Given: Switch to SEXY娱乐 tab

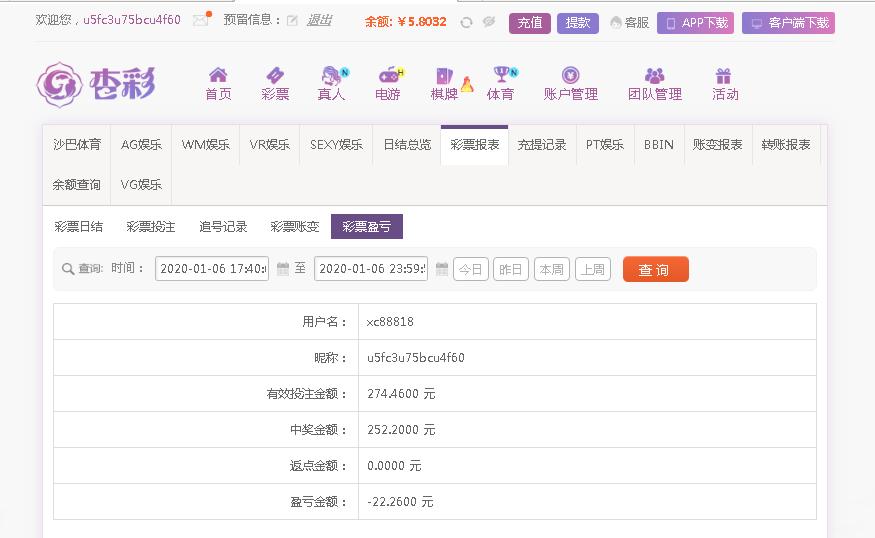Looking at the screenshot, I should click(x=336, y=145).
